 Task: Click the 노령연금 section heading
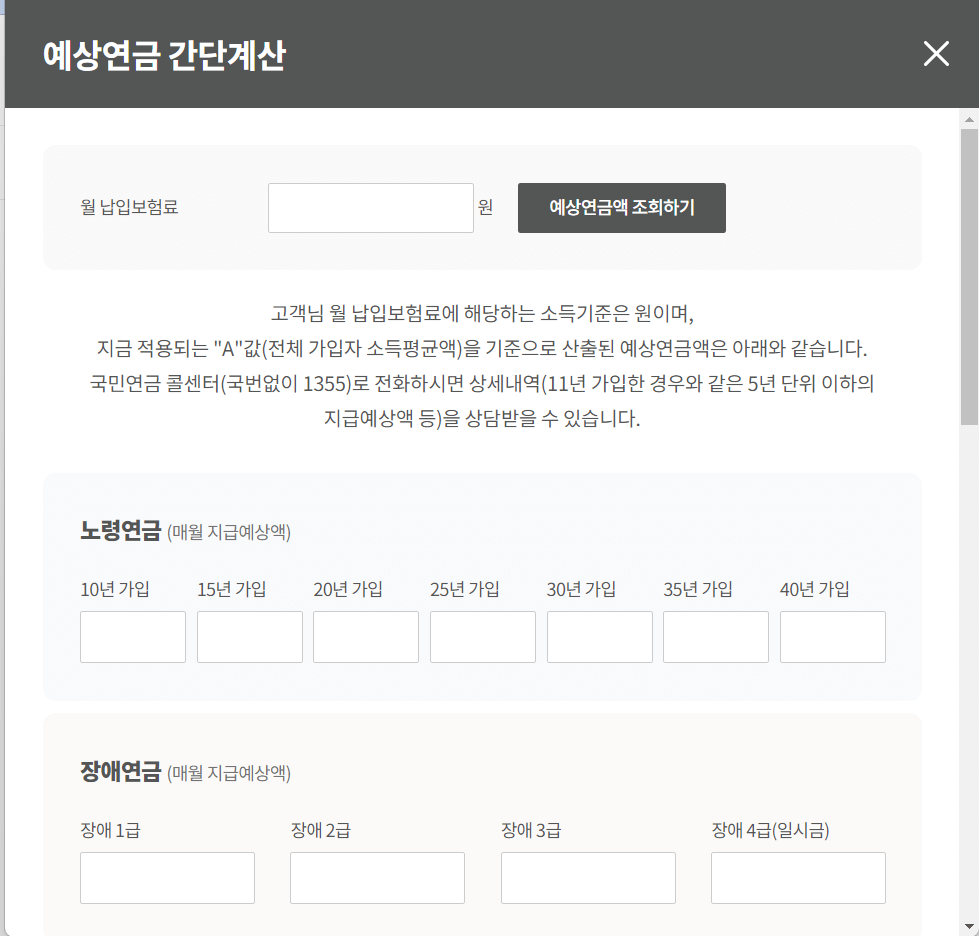(x=121, y=531)
